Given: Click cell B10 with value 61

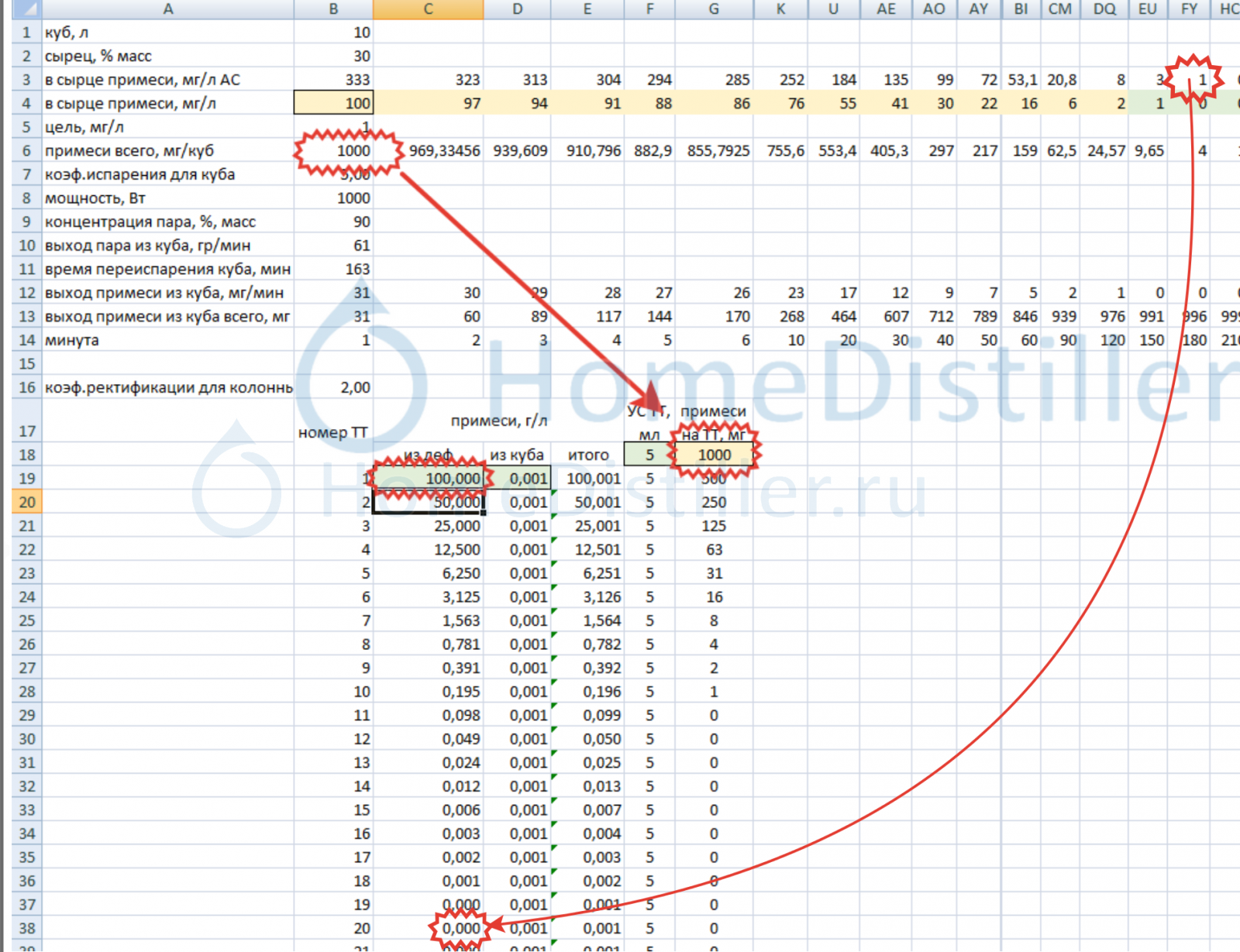Looking at the screenshot, I should tap(333, 246).
